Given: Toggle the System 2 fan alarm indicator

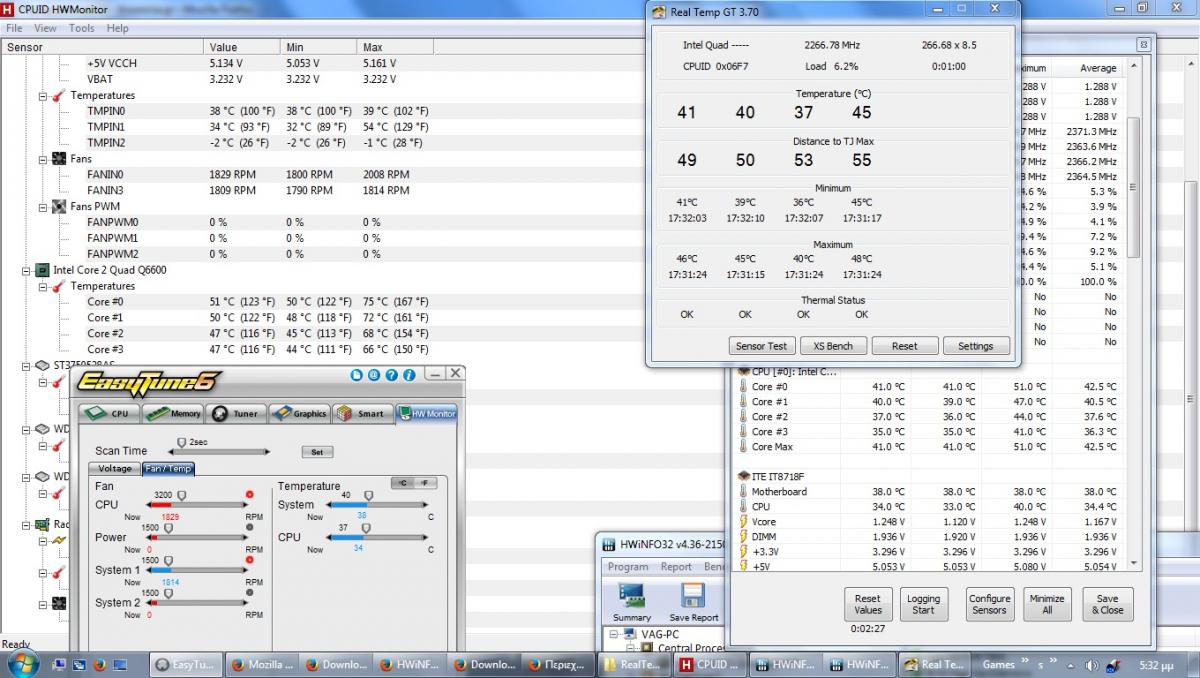Looking at the screenshot, I should click(249, 592).
